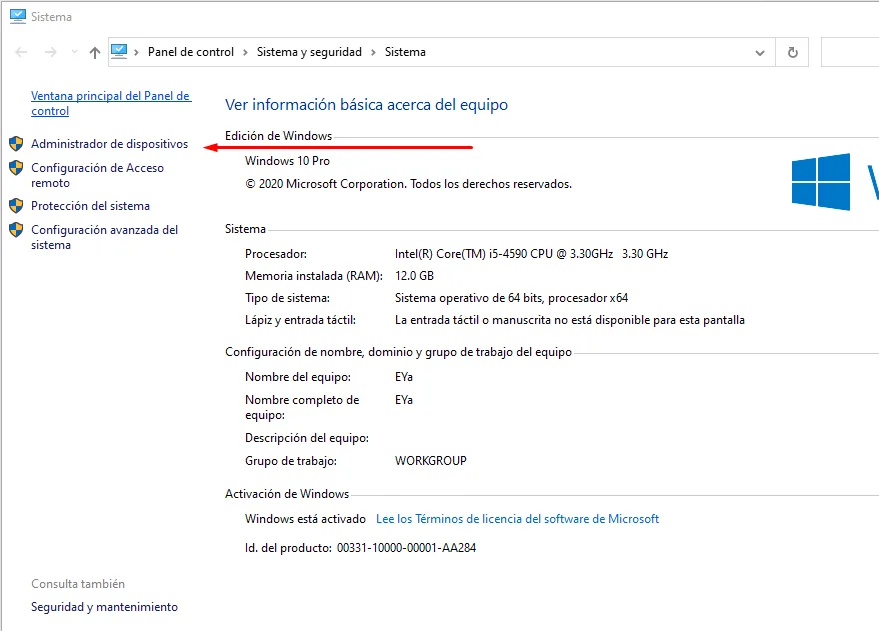Go up one level with the up arrow

pyautogui.click(x=94, y=52)
